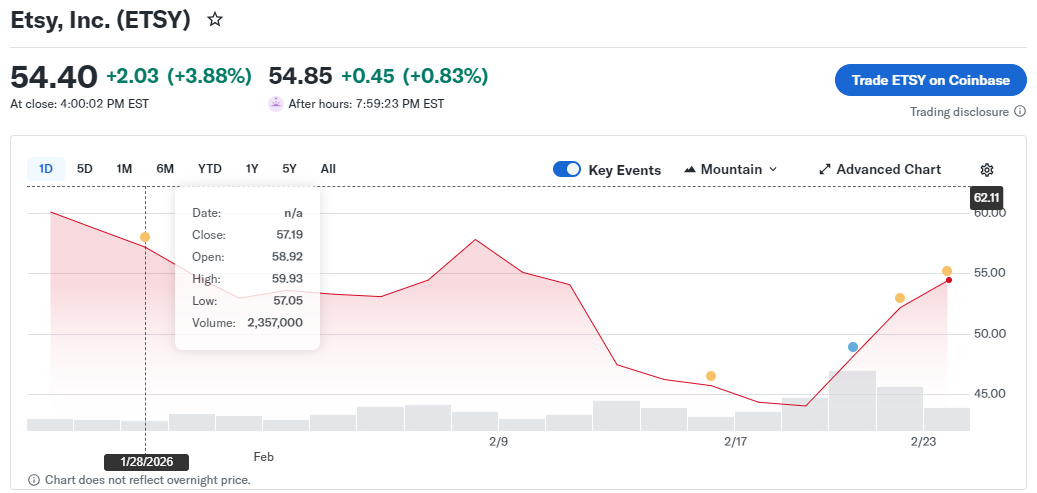Open Advanced Chart expand icon

tap(825, 169)
